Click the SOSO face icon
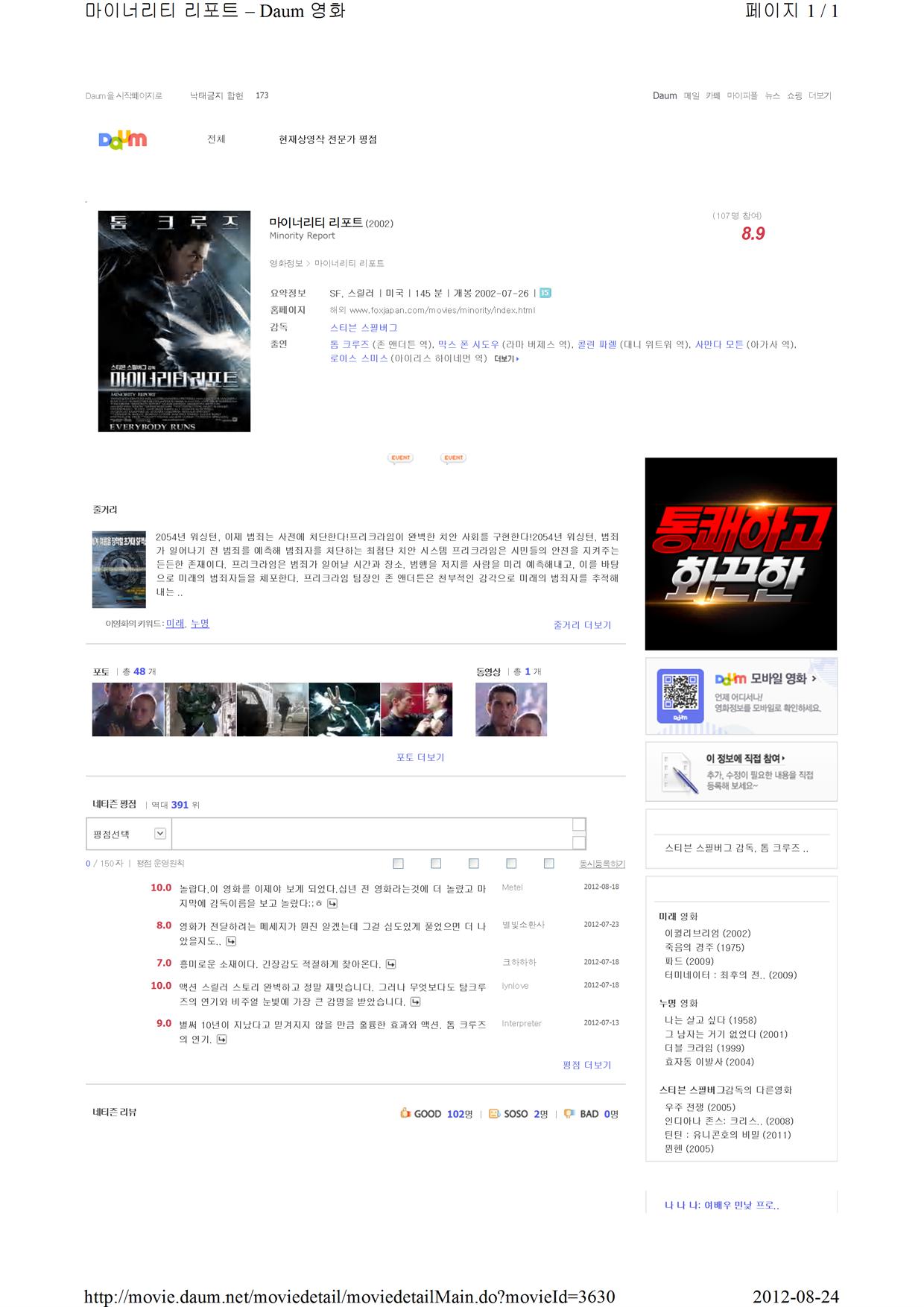The height and width of the screenshot is (1307, 924). [x=494, y=1114]
